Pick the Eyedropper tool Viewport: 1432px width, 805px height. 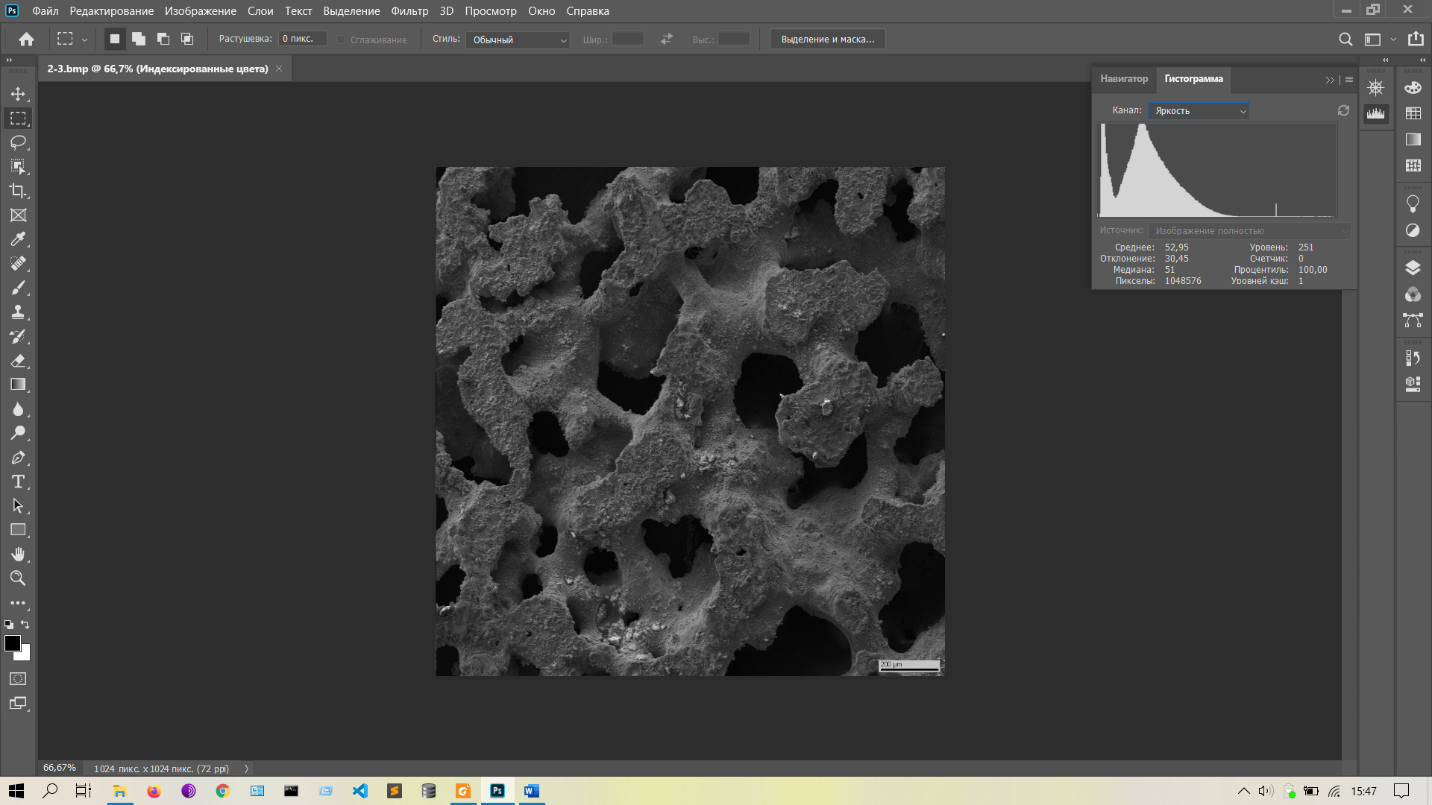(x=18, y=240)
